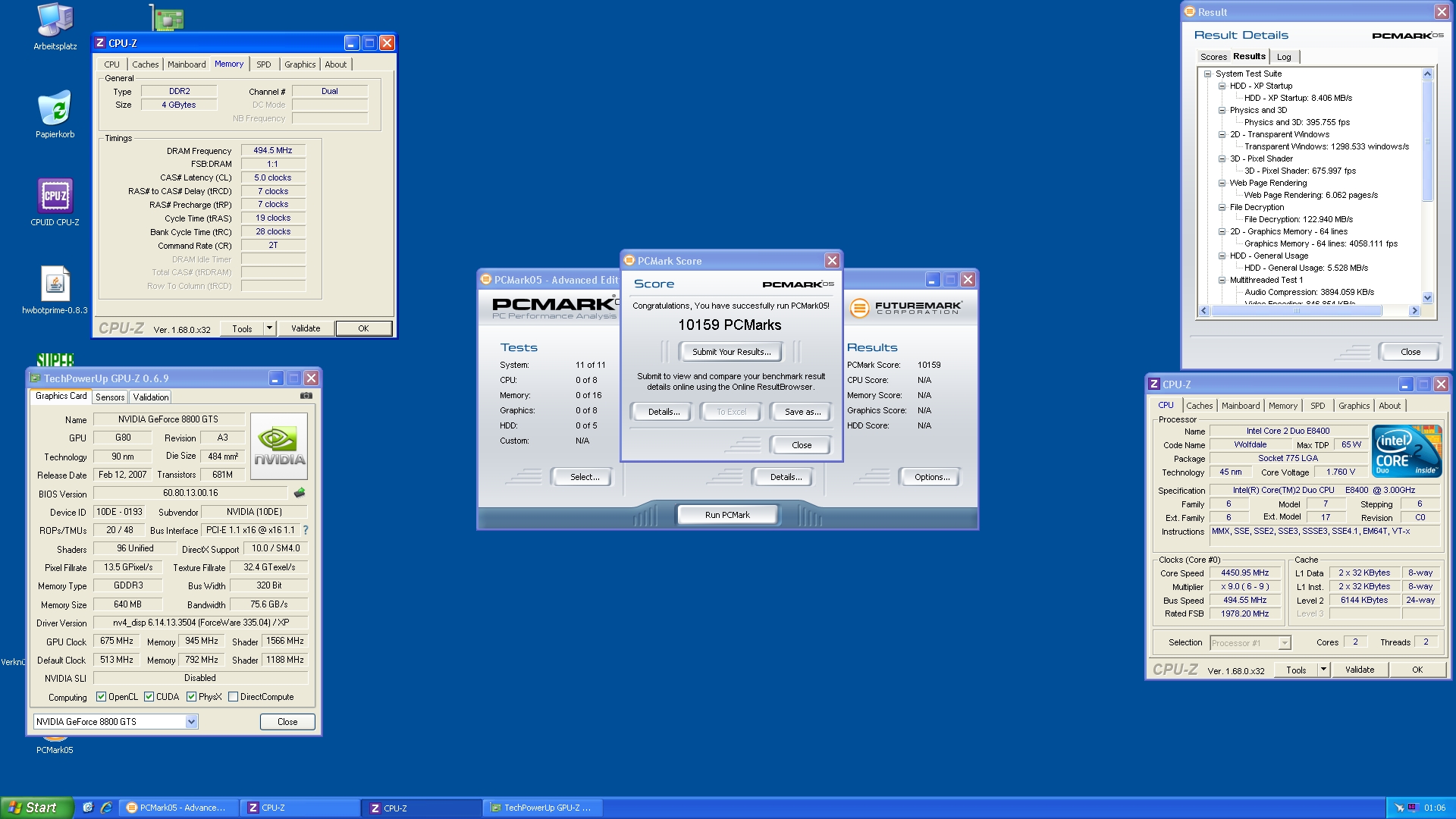Image resolution: width=1456 pixels, height=819 pixels.
Task: Click the PCMark Score dialog title icon
Action: tap(629, 261)
